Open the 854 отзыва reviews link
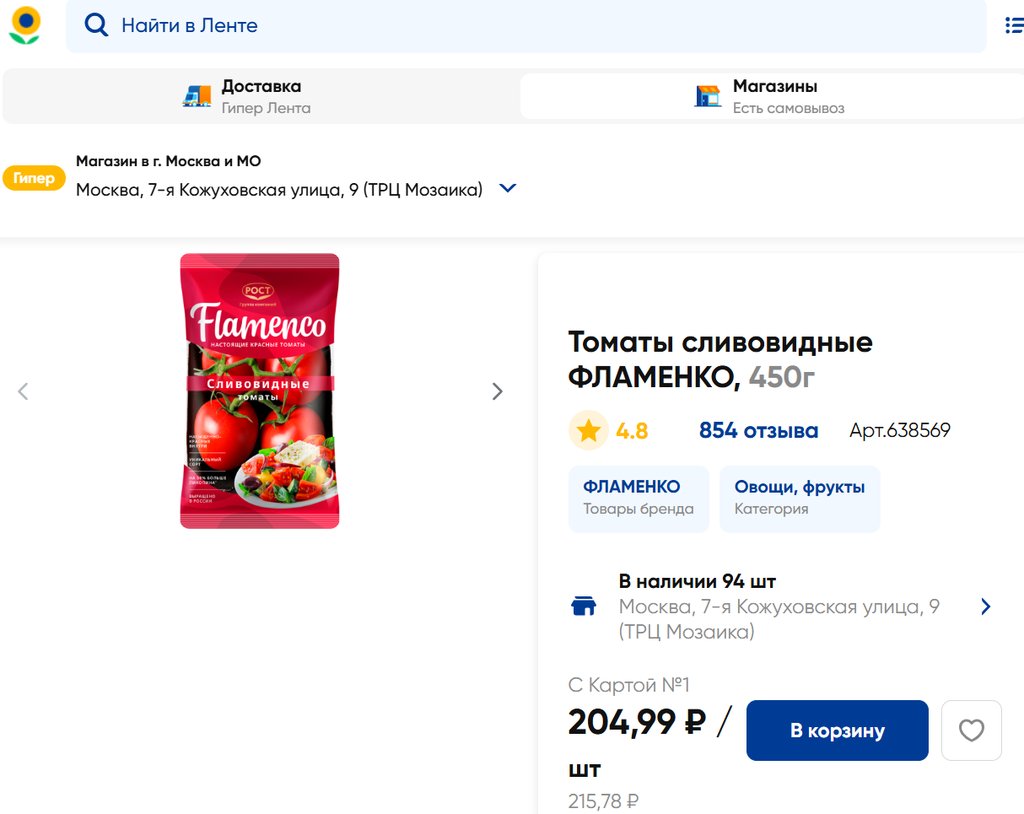 click(x=758, y=431)
